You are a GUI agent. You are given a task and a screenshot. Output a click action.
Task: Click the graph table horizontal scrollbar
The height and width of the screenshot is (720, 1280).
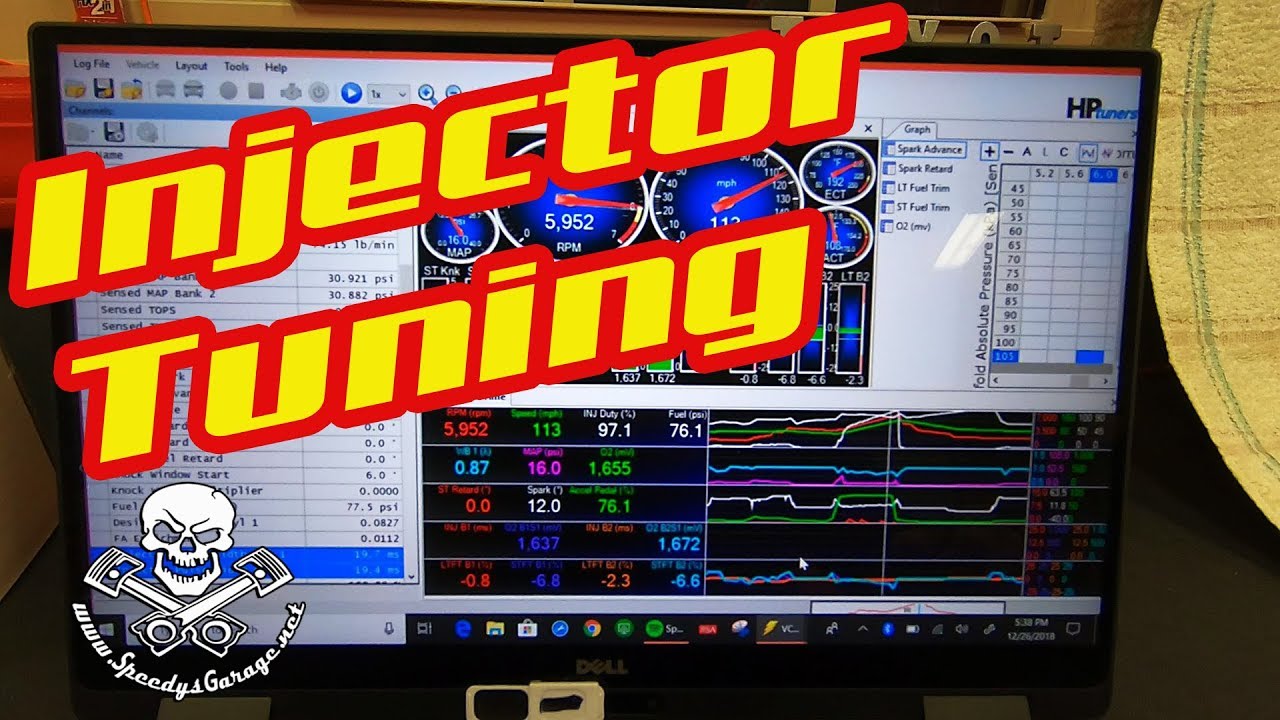pyautogui.click(x=1051, y=381)
